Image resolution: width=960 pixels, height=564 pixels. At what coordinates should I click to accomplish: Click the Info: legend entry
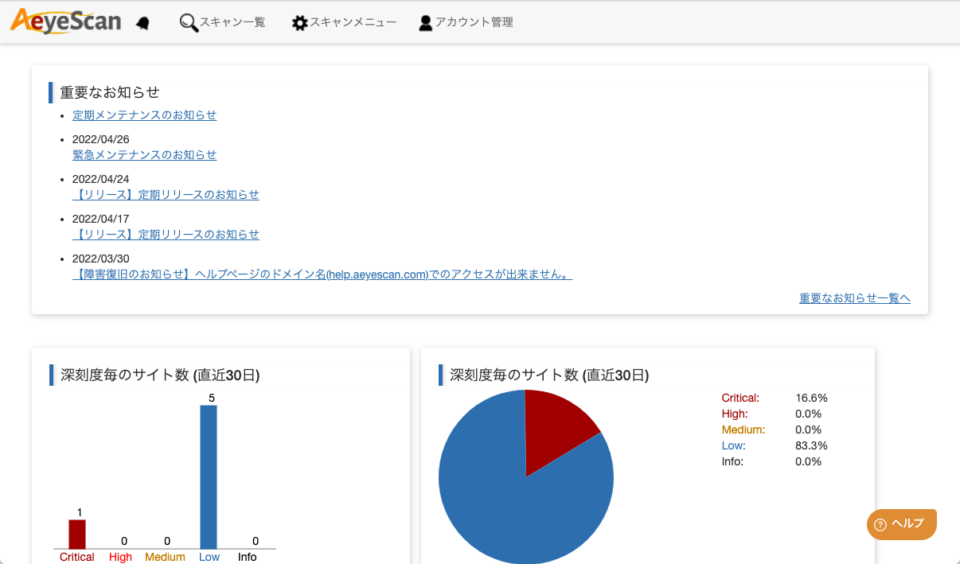pyautogui.click(x=732, y=462)
